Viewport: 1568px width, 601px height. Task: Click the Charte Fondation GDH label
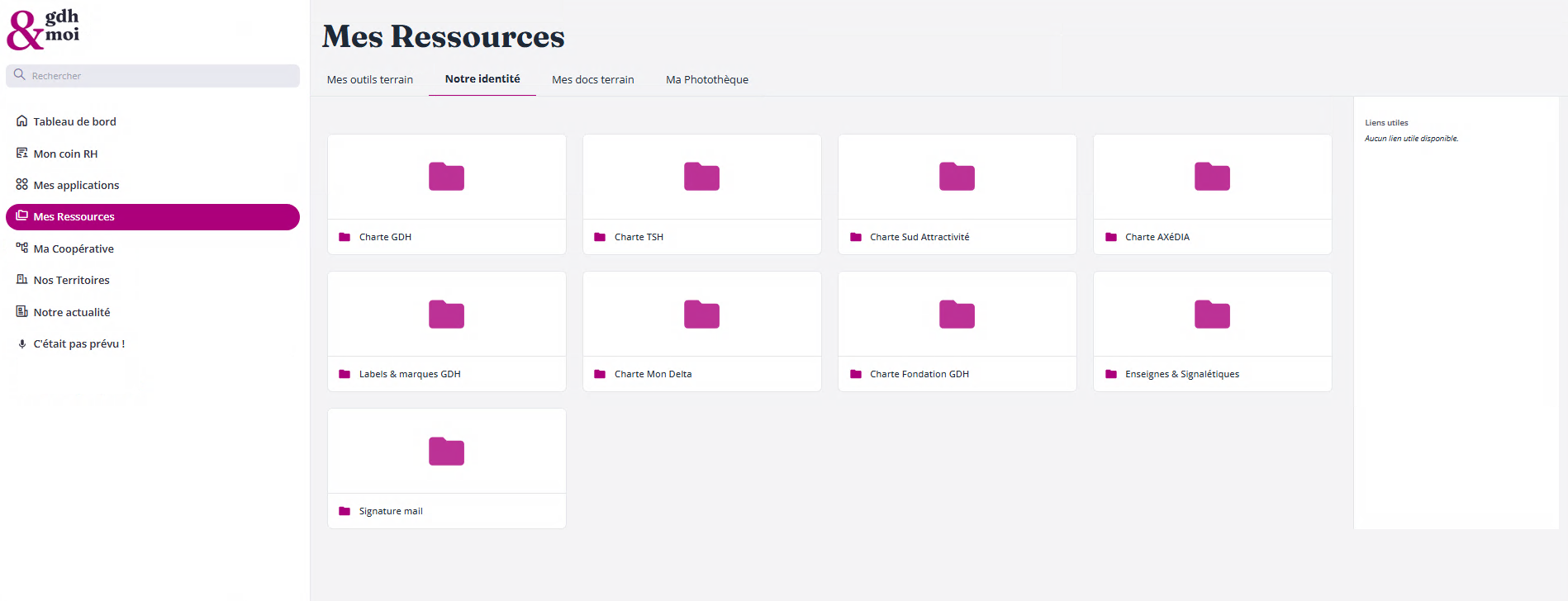click(x=919, y=374)
